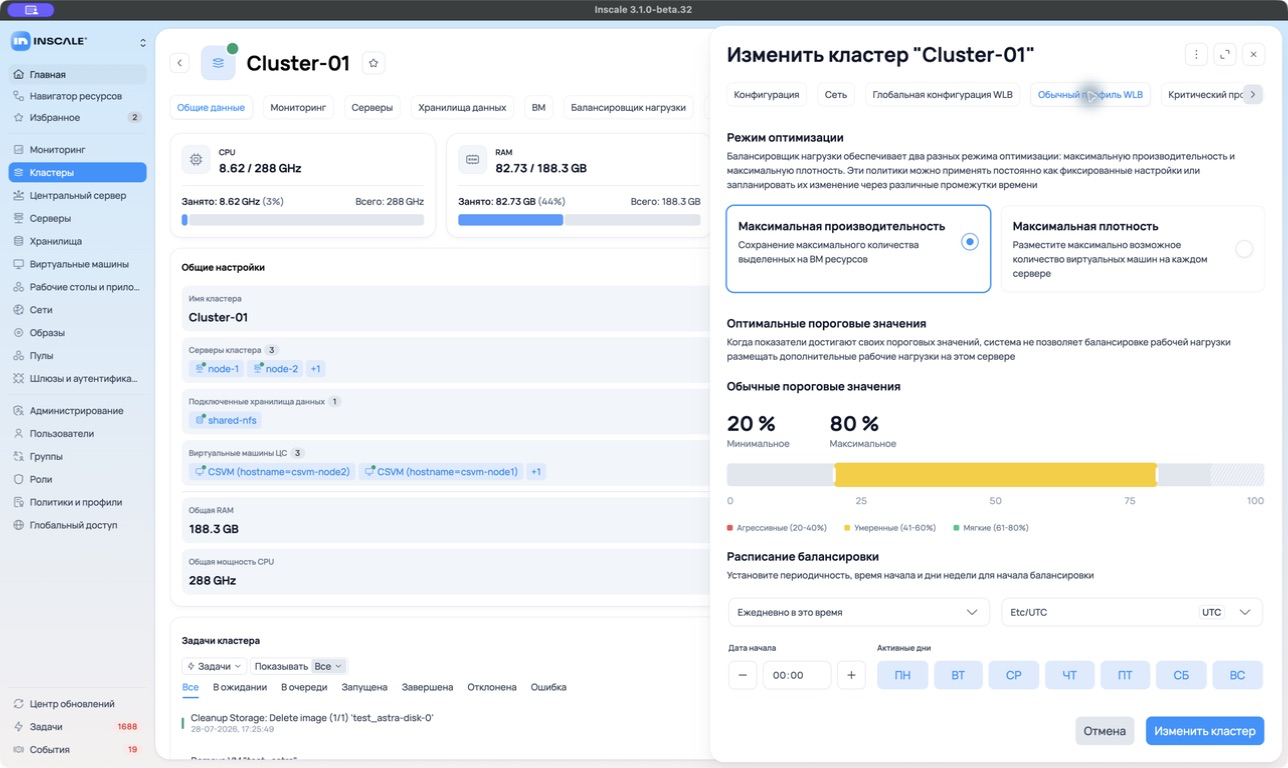Add Cluster-01 to favorites with star button
This screenshot has height=768, width=1288.
tap(373, 63)
